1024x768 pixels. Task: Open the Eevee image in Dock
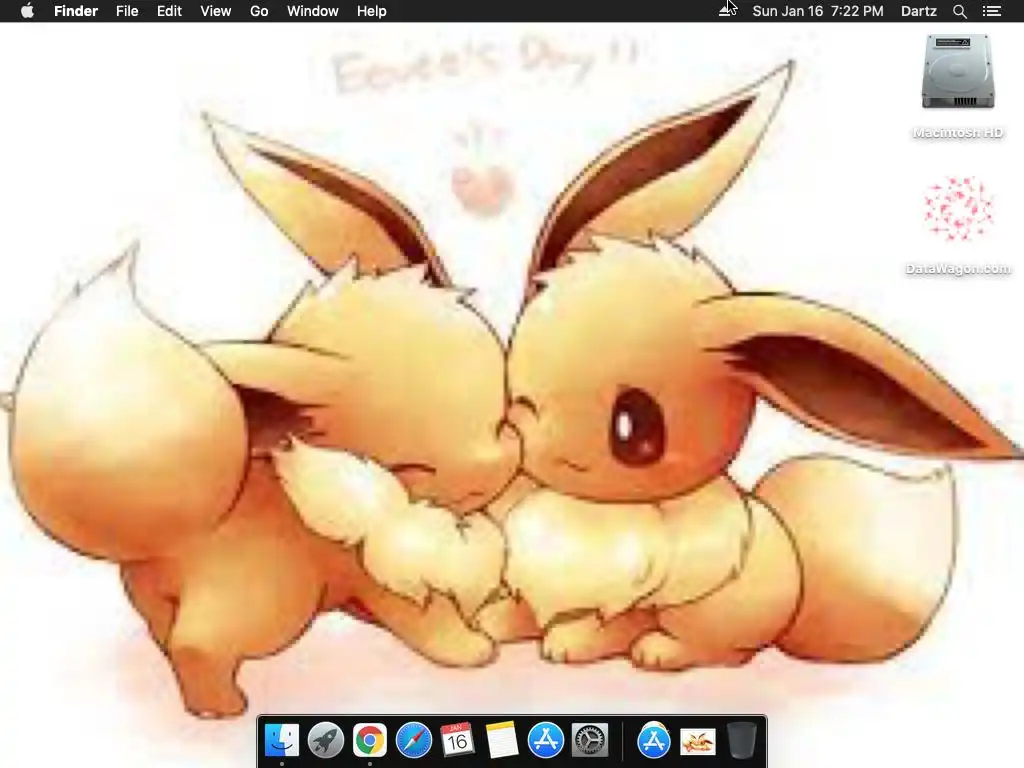coord(697,741)
